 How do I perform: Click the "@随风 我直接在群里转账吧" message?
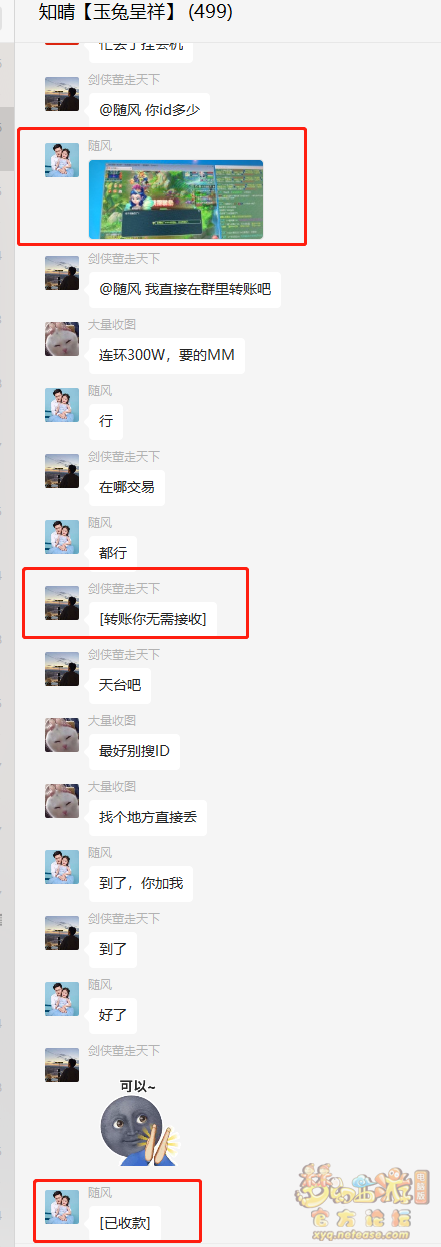(x=185, y=289)
